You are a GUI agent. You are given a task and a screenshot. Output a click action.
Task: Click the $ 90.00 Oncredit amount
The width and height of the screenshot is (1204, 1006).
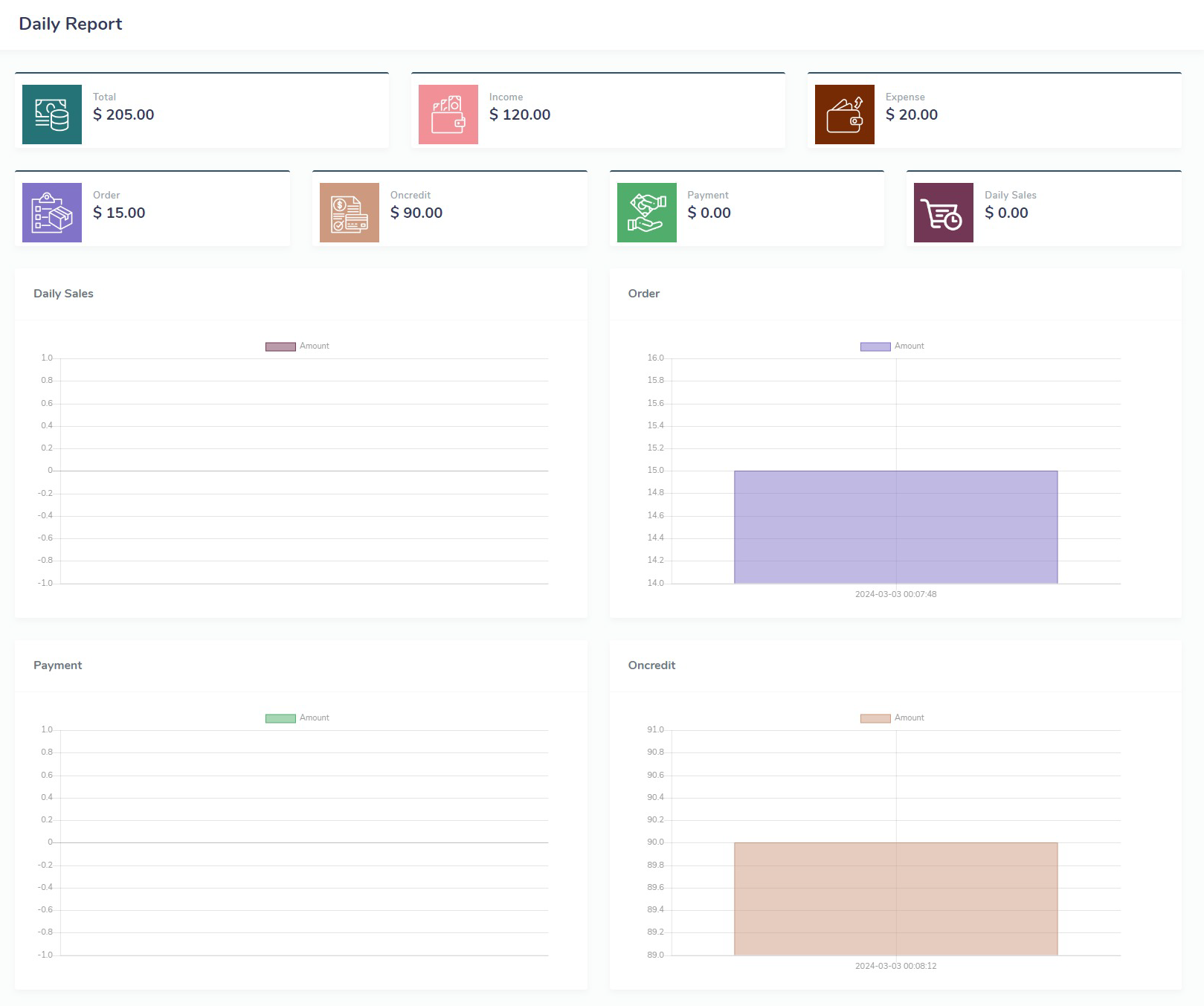[416, 213]
